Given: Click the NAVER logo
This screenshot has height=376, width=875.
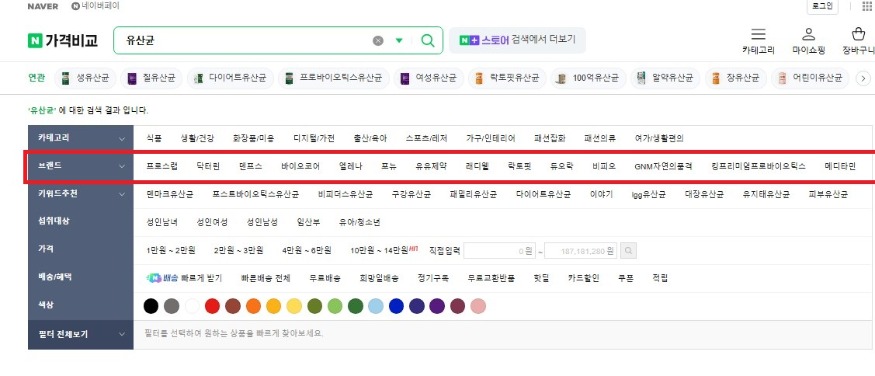Looking at the screenshot, I should (42, 6).
